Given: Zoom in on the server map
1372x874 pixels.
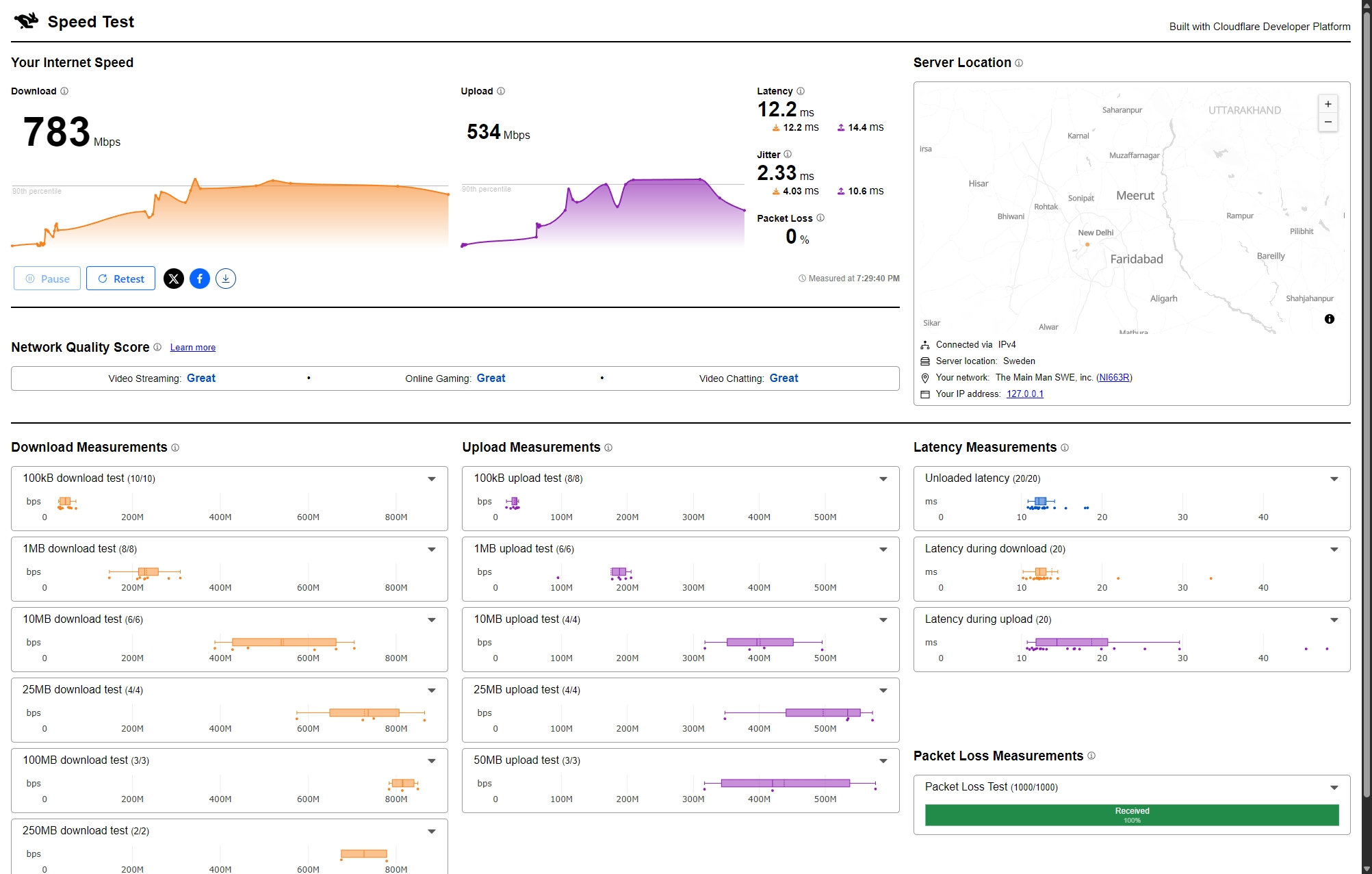Looking at the screenshot, I should click(1328, 104).
